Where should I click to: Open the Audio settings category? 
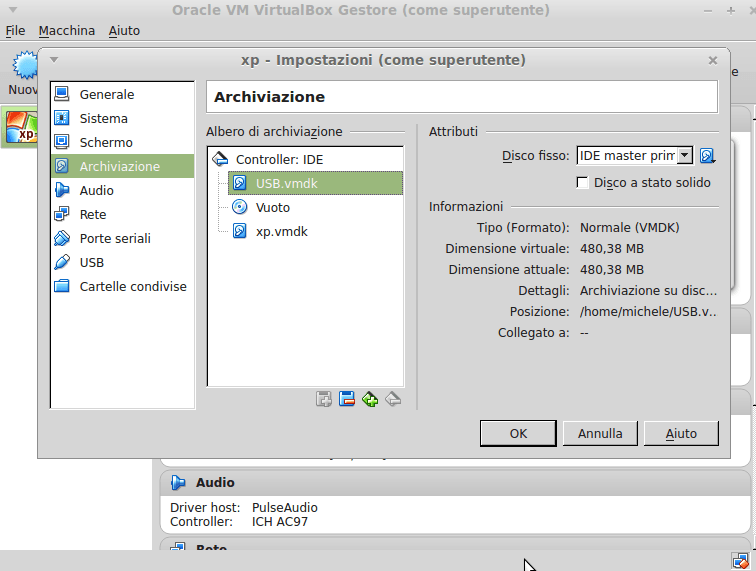pyautogui.click(x=122, y=190)
